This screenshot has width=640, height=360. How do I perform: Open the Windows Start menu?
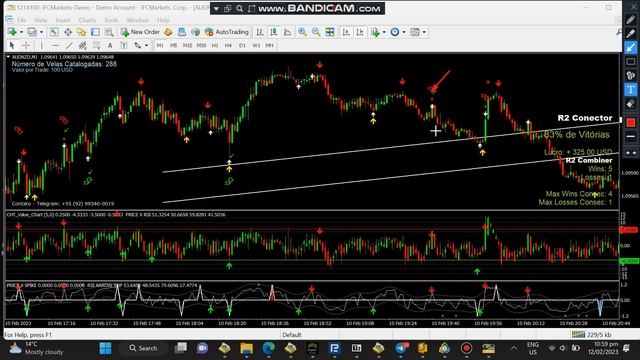coord(105,348)
